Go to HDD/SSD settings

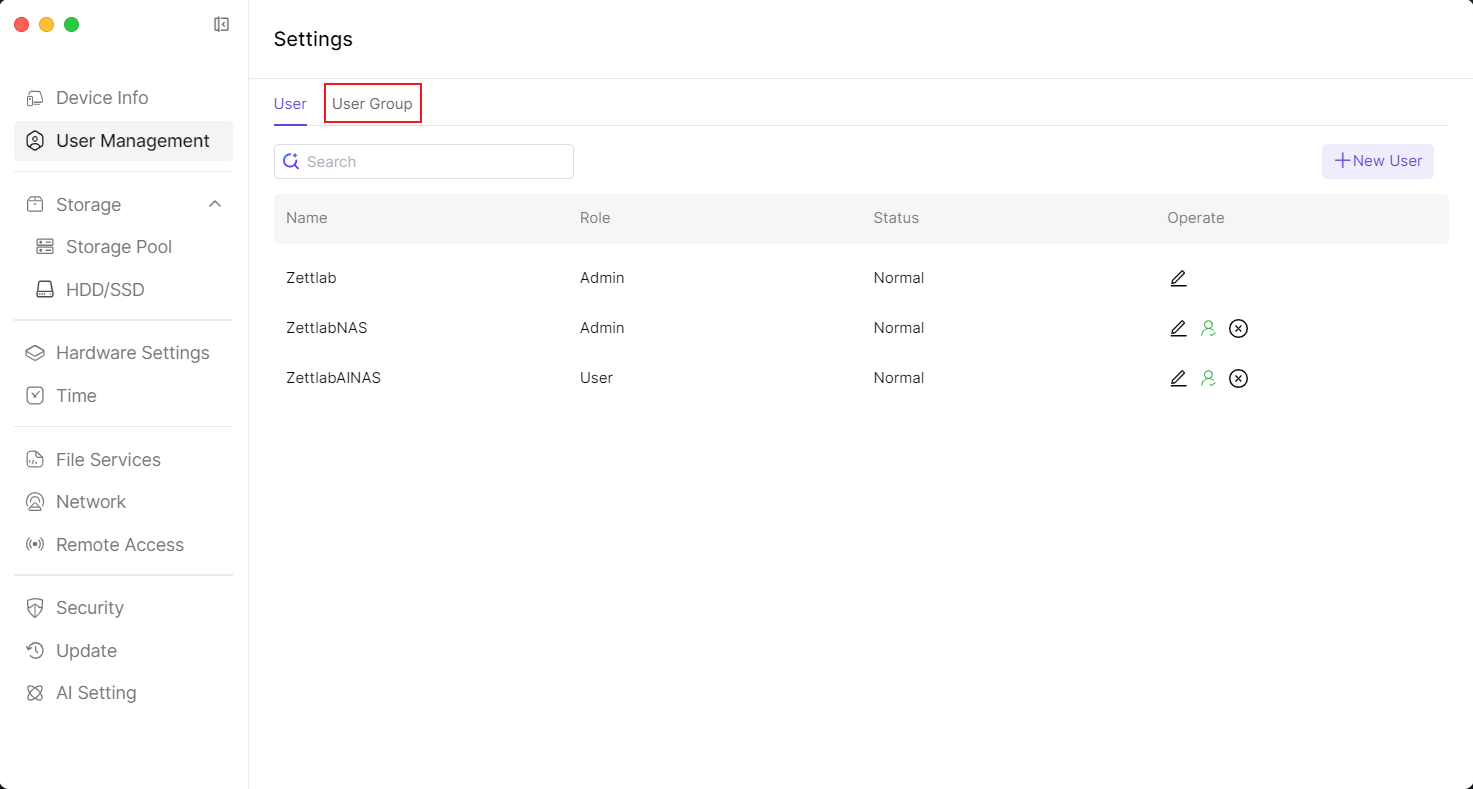pos(105,290)
